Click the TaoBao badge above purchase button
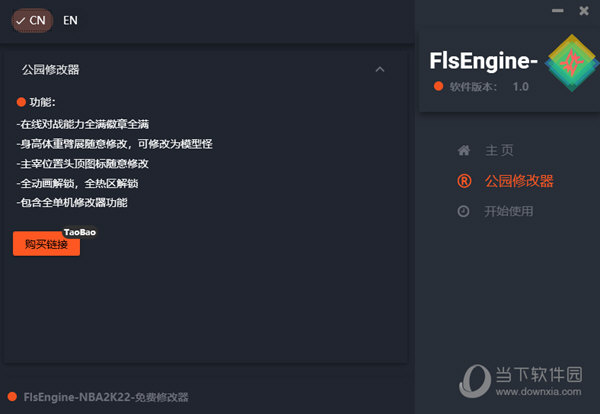This screenshot has width=600, height=414. coord(80,232)
